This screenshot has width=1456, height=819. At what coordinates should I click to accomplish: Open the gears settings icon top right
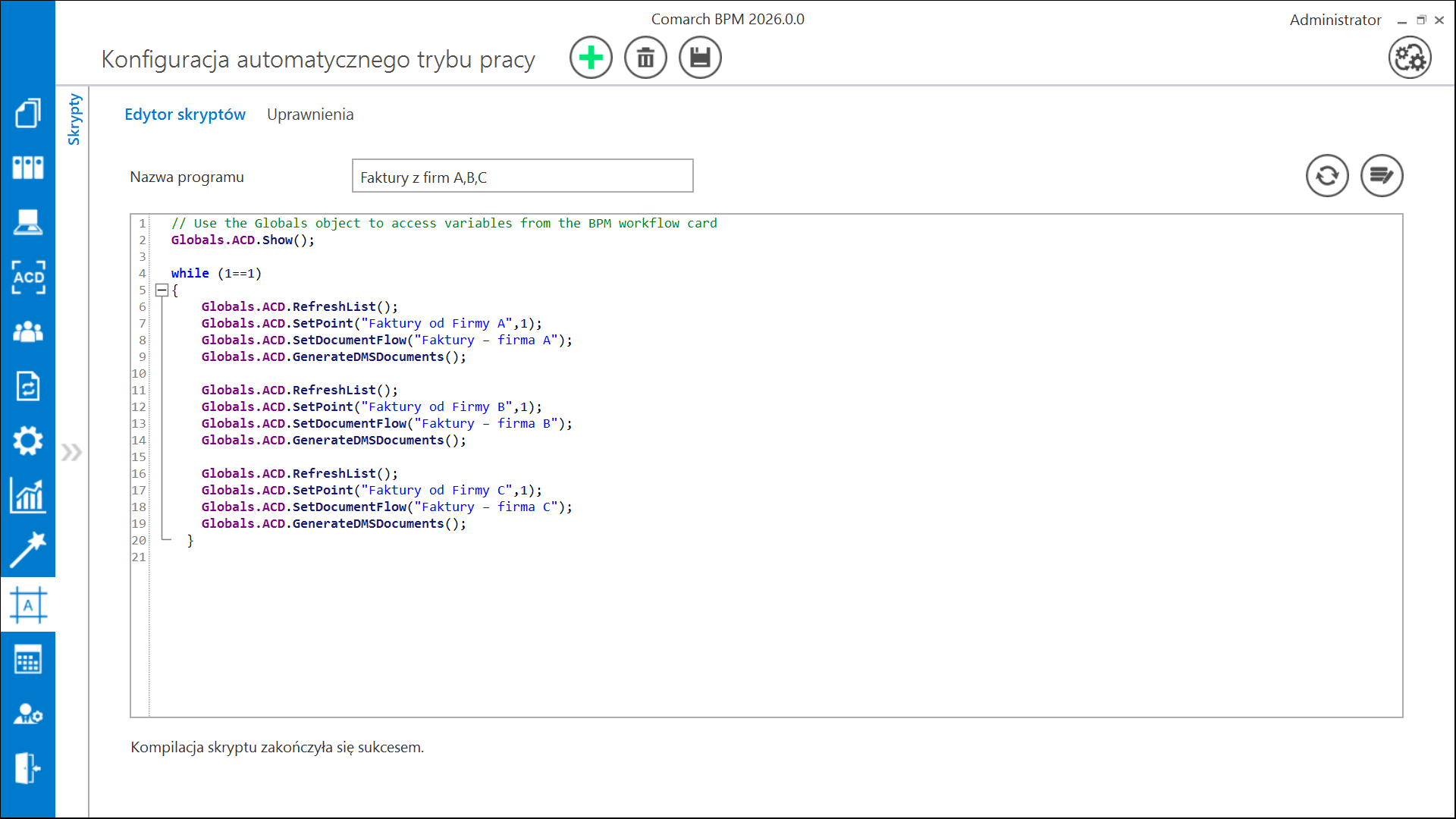coord(1409,58)
